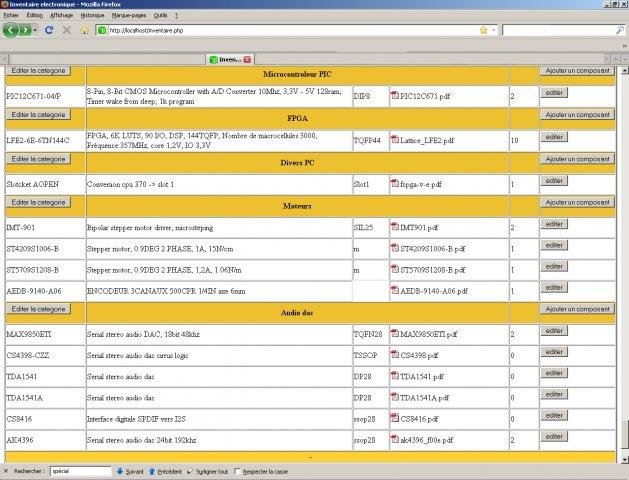The width and height of the screenshot is (629, 480).
Task: Select the Inven... browser tab
Action: click(x=230, y=60)
